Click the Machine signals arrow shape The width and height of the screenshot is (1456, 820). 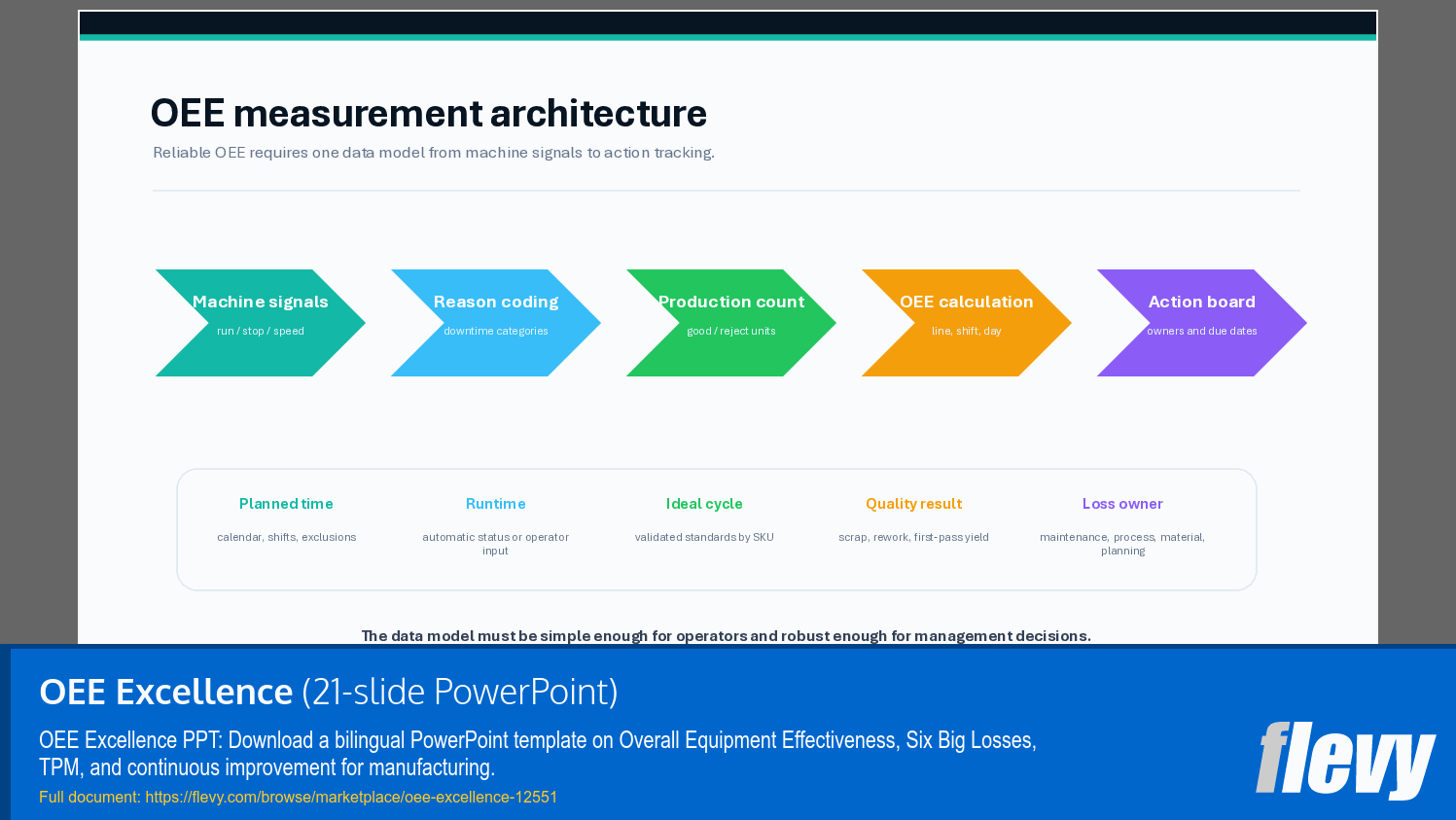(x=261, y=323)
